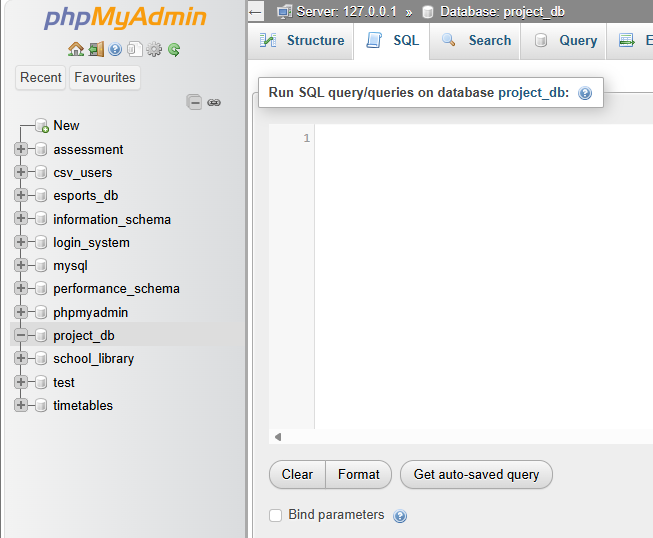This screenshot has height=538, width=653.
Task: Click the help icon next to Bind parameters
Action: [400, 516]
